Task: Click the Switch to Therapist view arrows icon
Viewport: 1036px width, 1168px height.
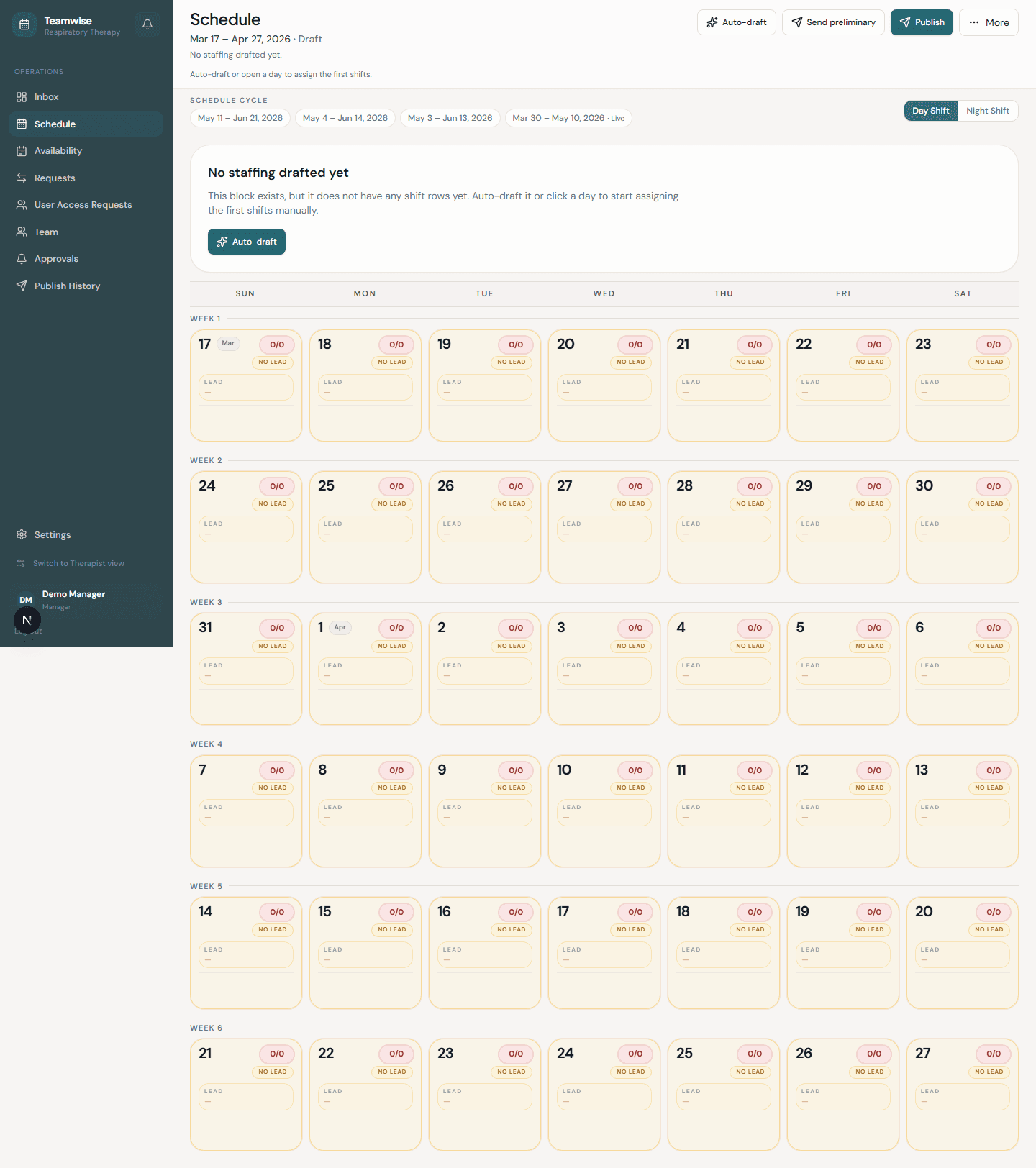Action: click(21, 563)
